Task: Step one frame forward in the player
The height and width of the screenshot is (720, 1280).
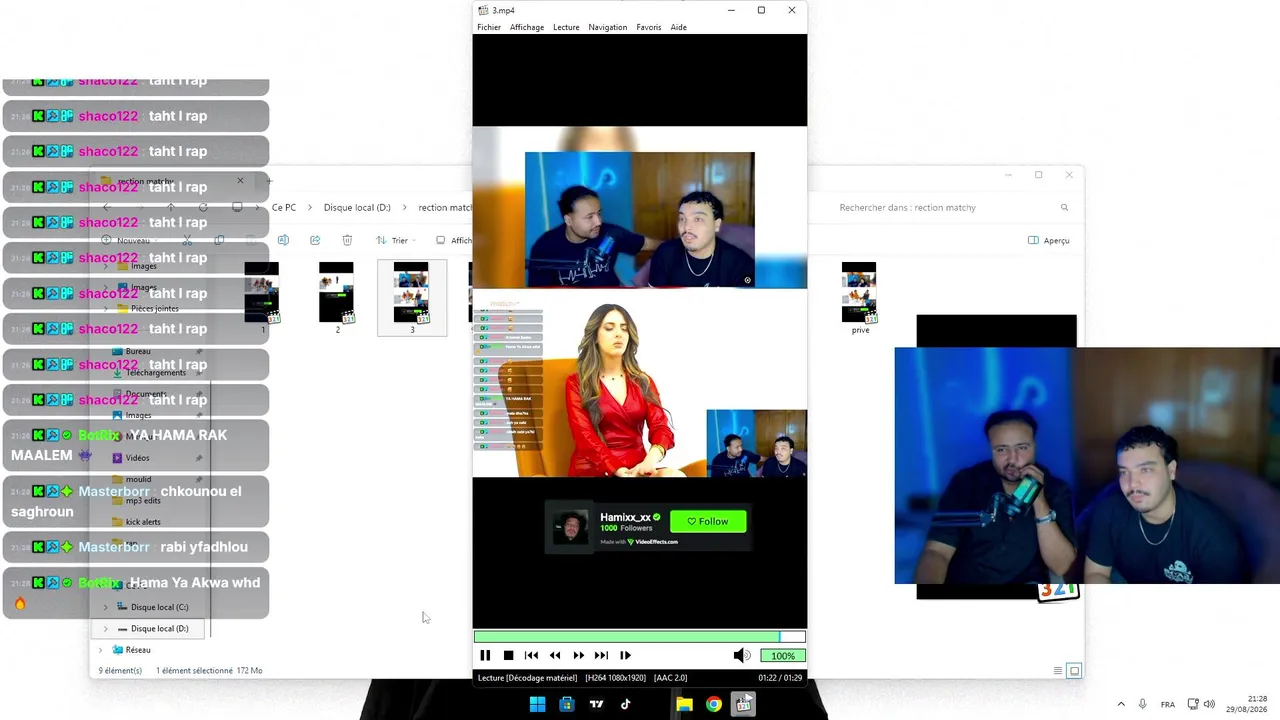Action: (625, 655)
